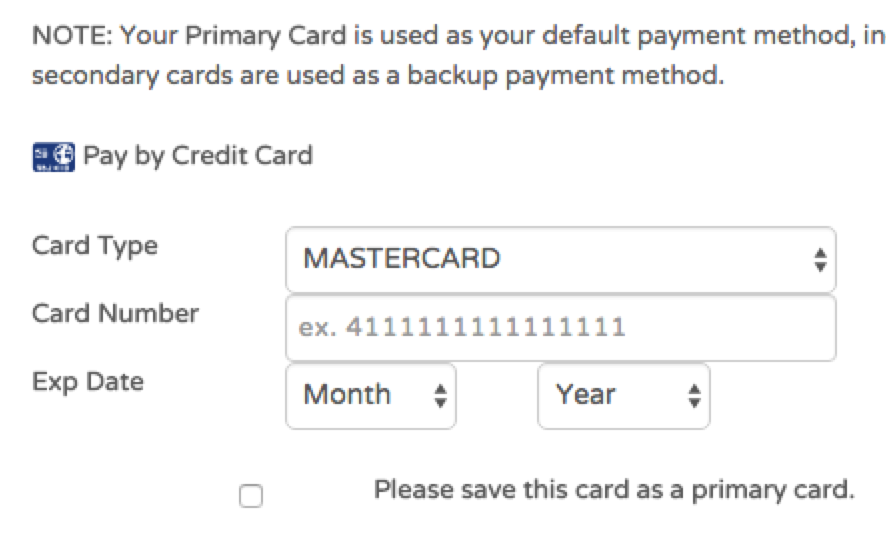Focus the Card Number input field
The width and height of the screenshot is (886, 536).
[x=561, y=328]
